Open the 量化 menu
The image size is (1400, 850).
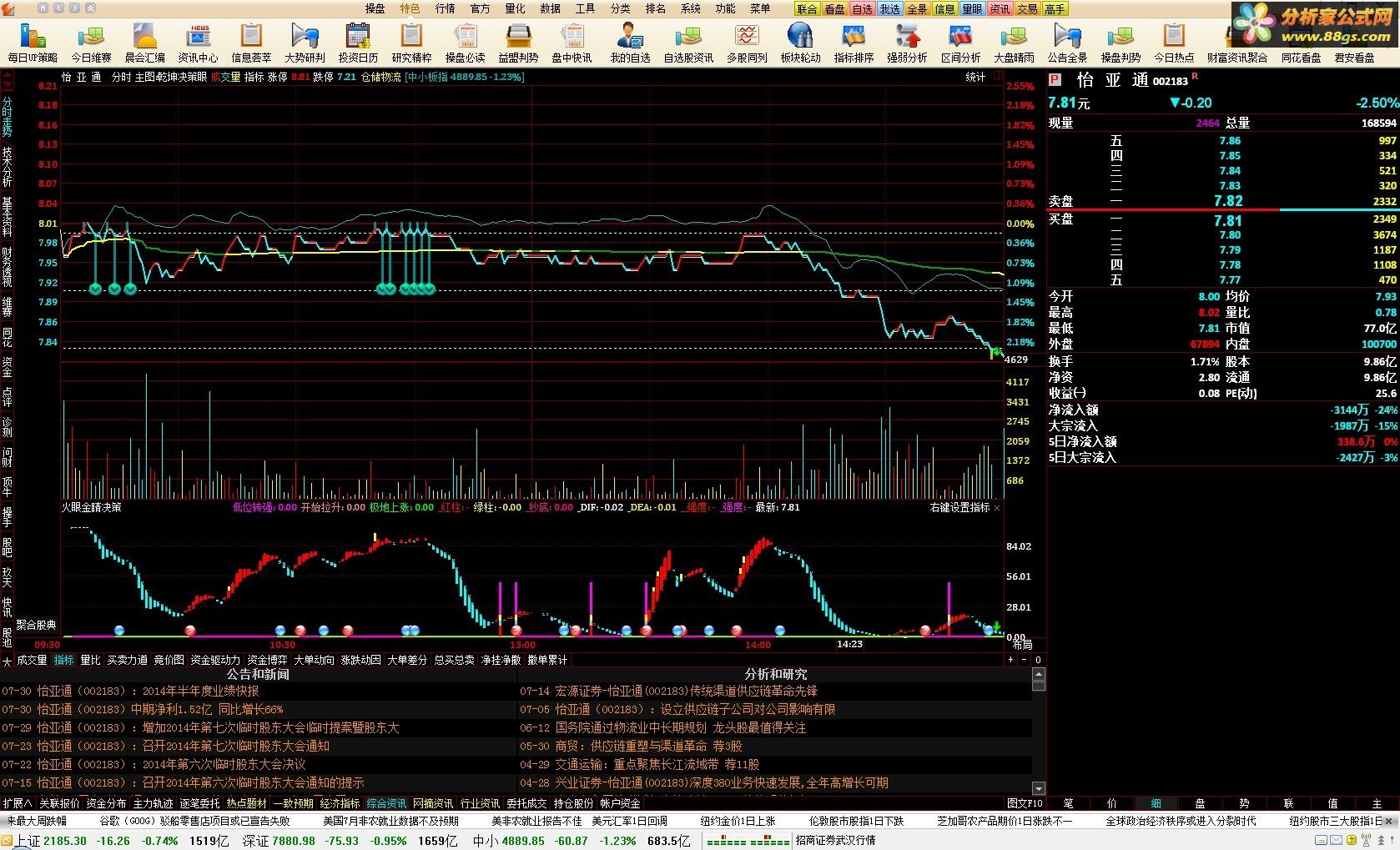click(x=515, y=8)
